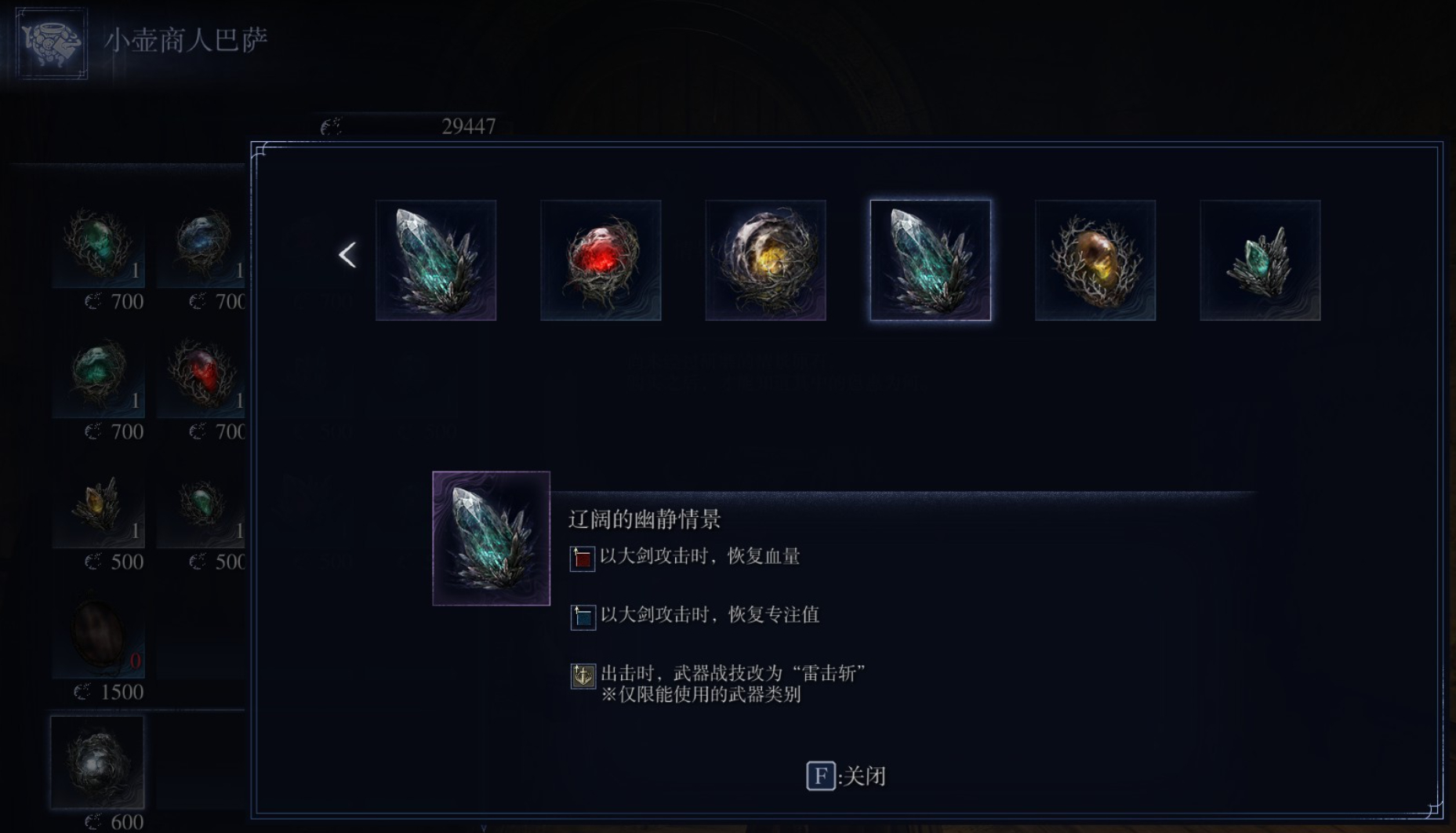Image resolution: width=1456 pixels, height=833 pixels.
Task: Click the weapon skill 雷击斩 effect icon
Action: [x=583, y=675]
